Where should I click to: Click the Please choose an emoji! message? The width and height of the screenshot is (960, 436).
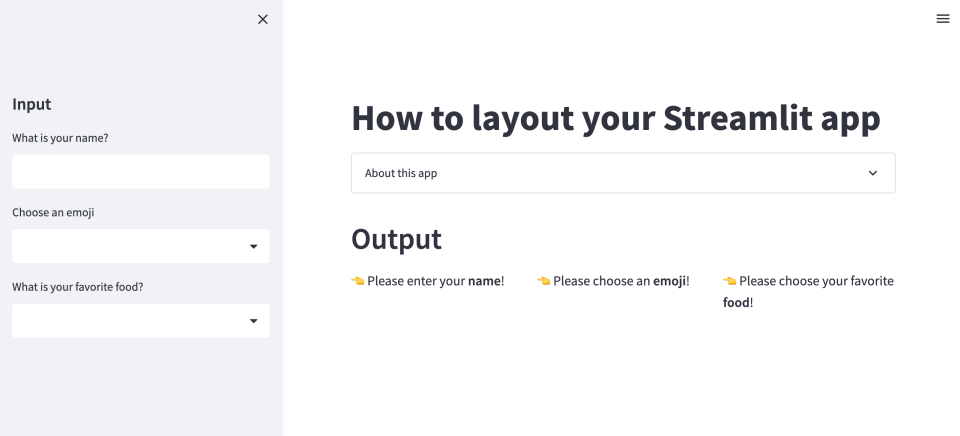pyautogui.click(x=621, y=281)
